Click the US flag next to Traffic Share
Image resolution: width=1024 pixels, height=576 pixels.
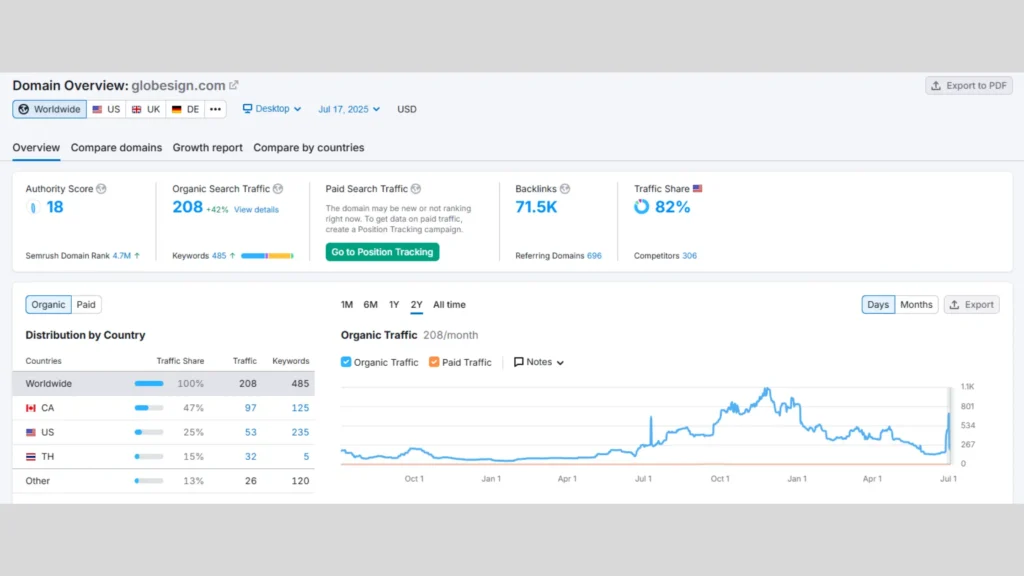(697, 188)
